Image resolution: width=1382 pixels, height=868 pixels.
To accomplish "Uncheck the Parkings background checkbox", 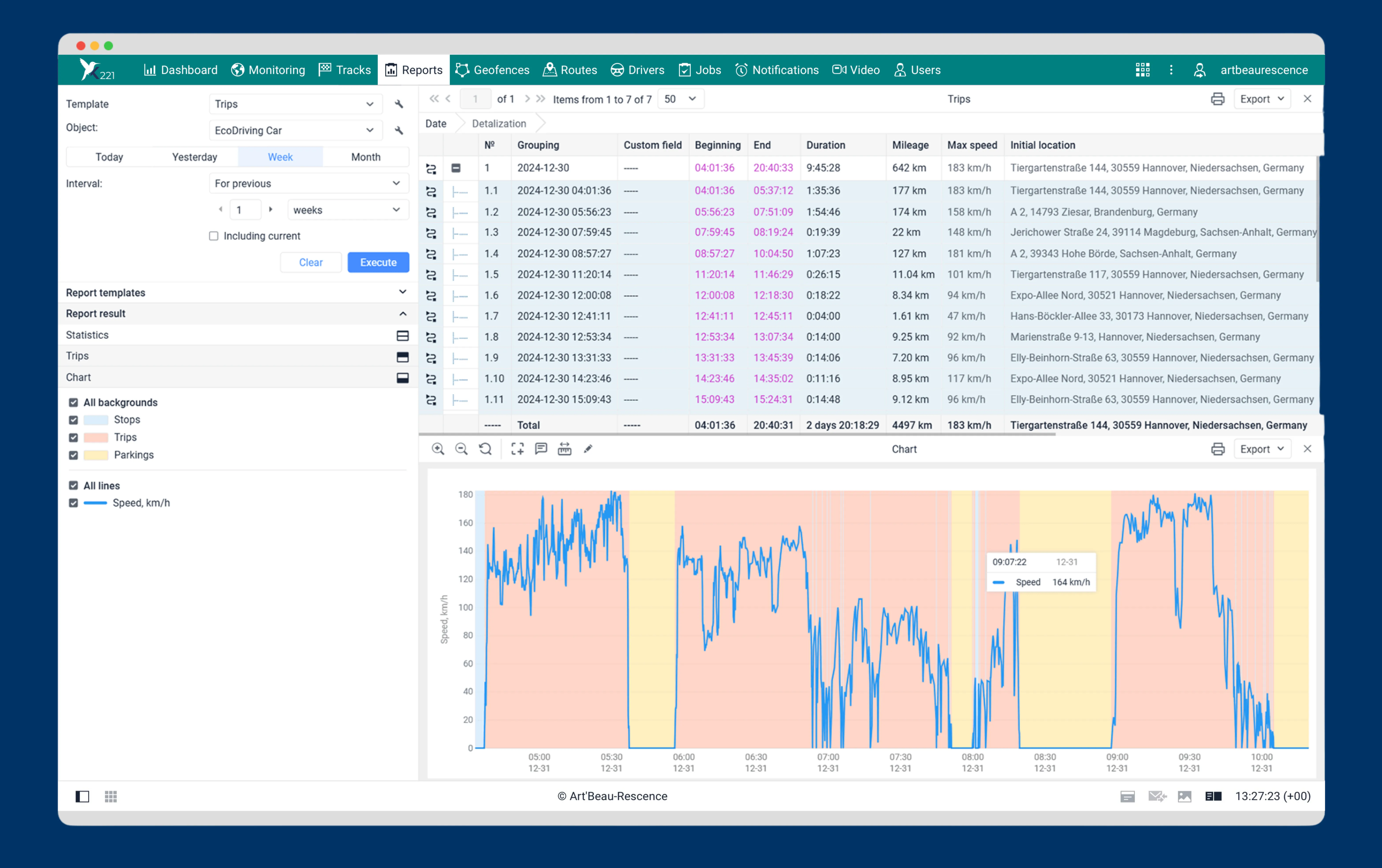I will (x=73, y=455).
